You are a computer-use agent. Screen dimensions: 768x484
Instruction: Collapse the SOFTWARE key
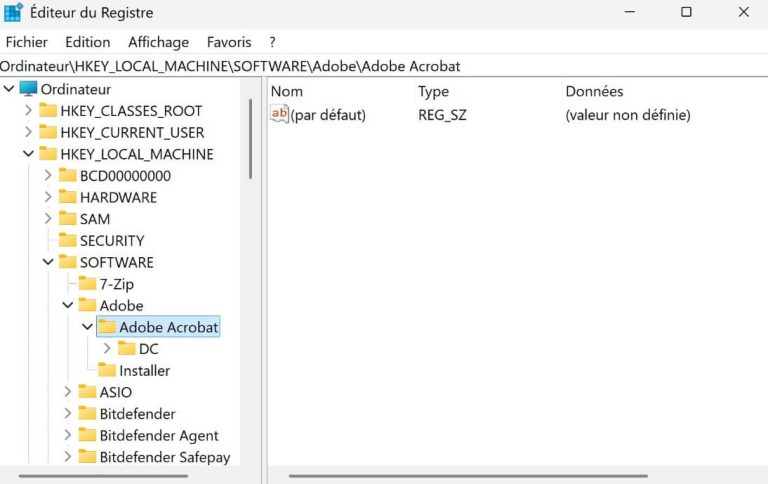coord(48,262)
